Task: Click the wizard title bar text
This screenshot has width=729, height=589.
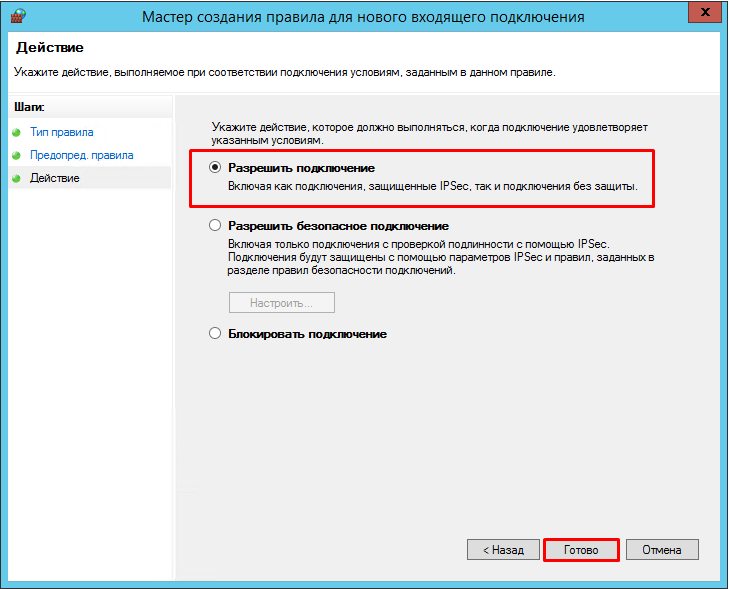Action: pos(363,17)
